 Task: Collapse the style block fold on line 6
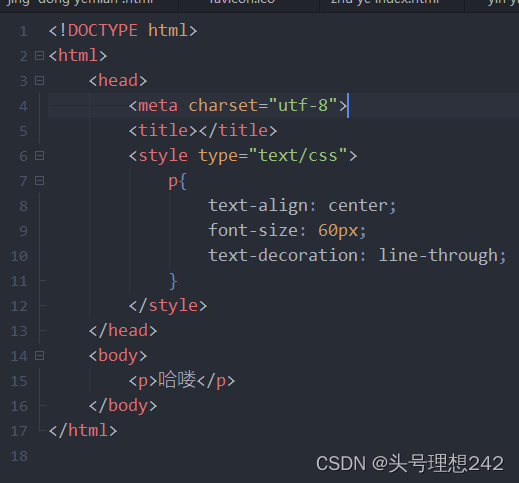coord(39,156)
